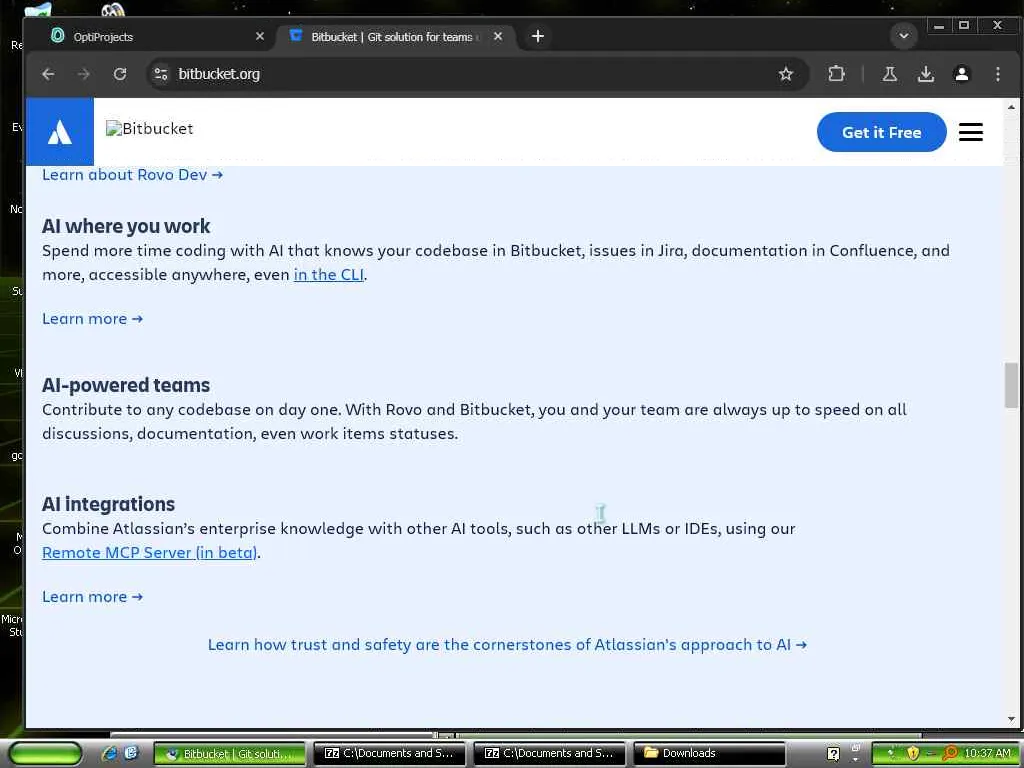Open the trust and safety cornerstones link
Screen dimensions: 1024x768
tap(507, 645)
